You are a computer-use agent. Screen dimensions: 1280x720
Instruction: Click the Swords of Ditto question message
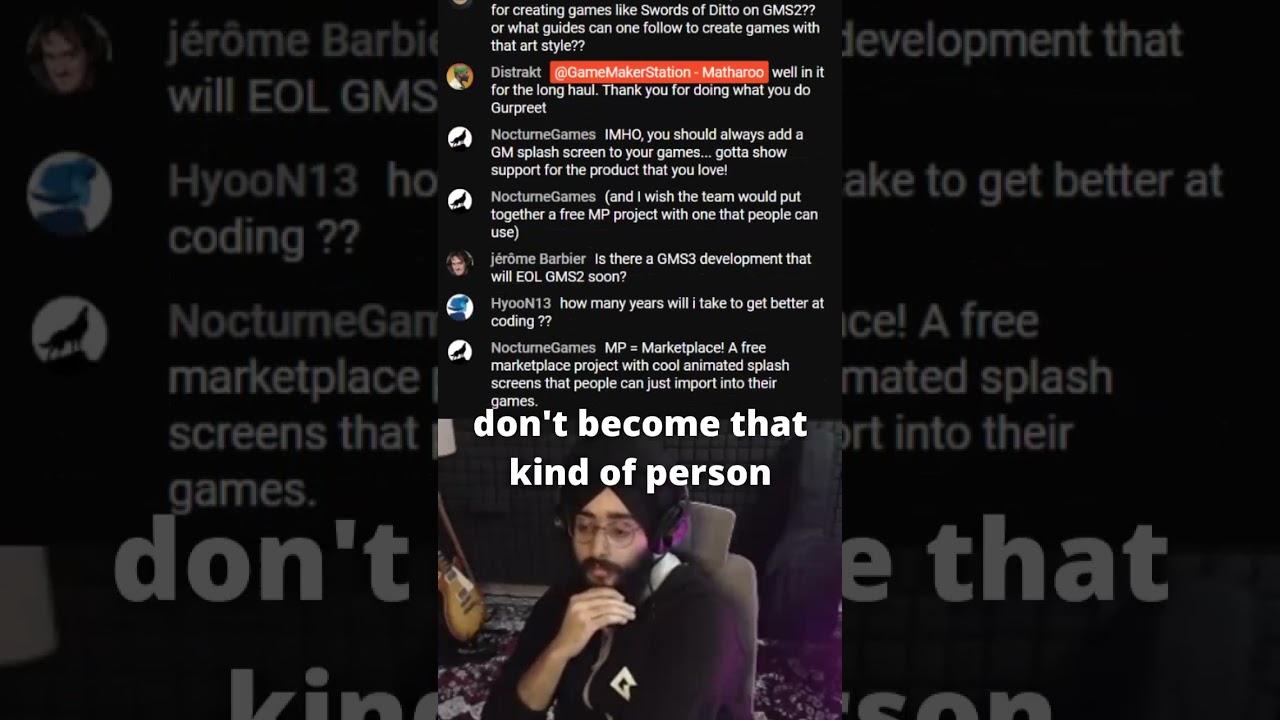(x=655, y=28)
